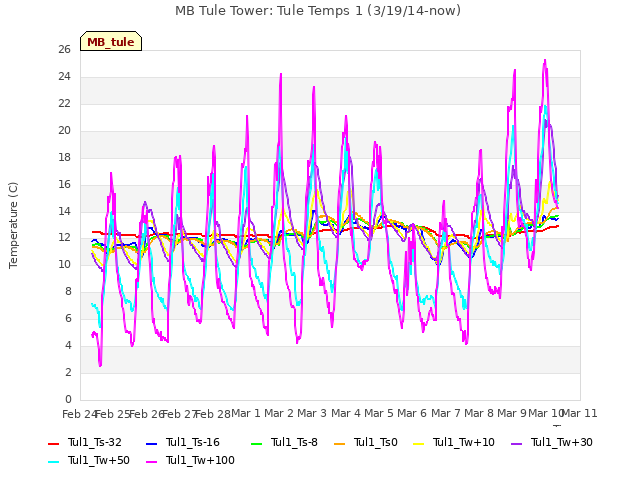The height and width of the screenshot is (480, 640).
Task: Select the Tul1_Ts-16 legend label
Action: point(193,442)
